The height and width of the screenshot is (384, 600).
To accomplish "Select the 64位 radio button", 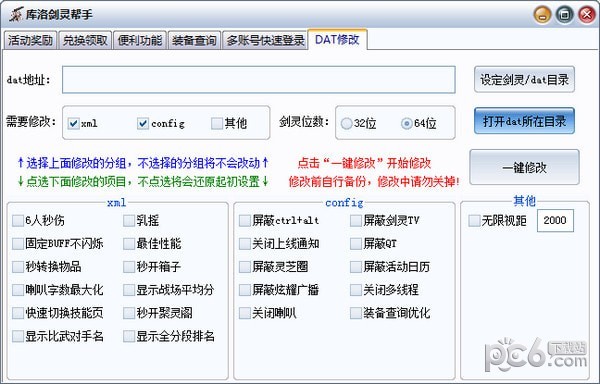I will coord(406,124).
